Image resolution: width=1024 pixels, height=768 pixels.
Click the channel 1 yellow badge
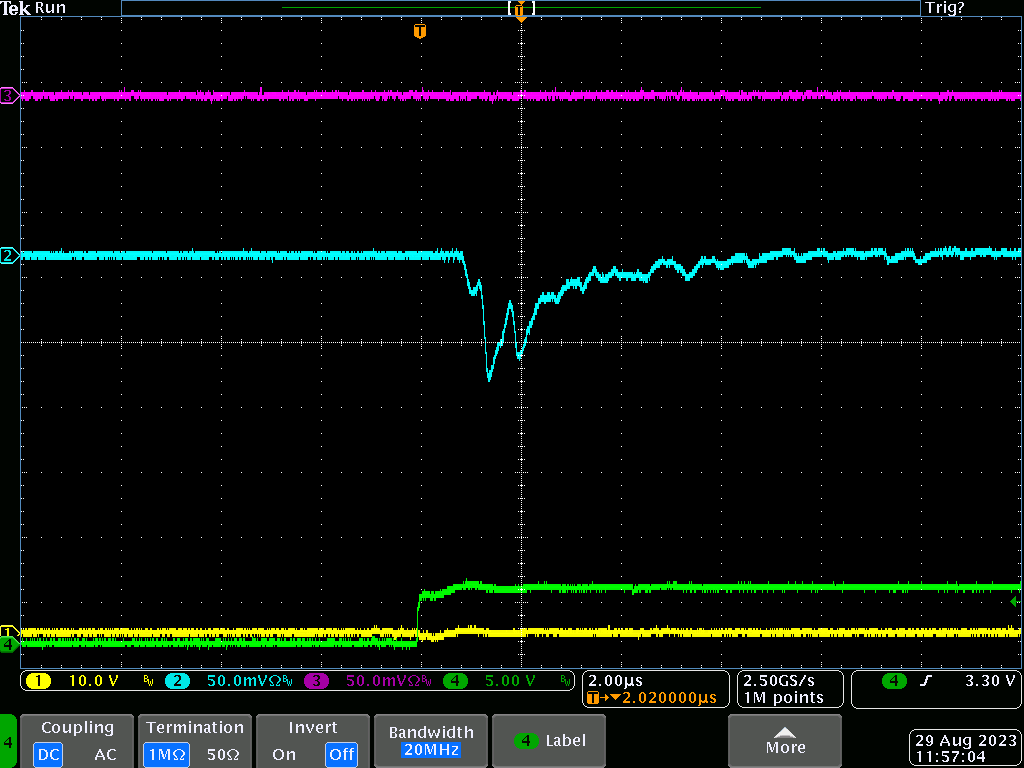pos(38,681)
